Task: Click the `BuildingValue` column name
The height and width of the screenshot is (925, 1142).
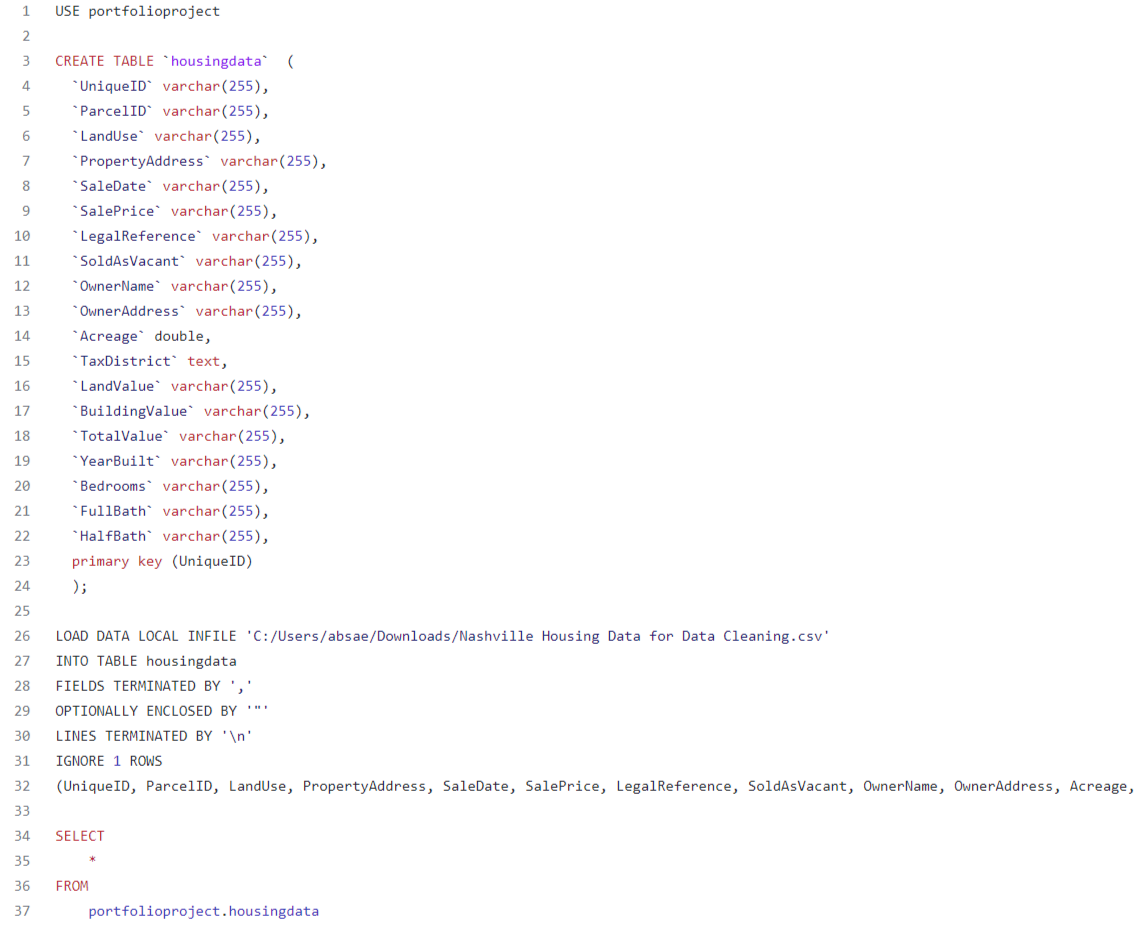Action: click(x=133, y=412)
